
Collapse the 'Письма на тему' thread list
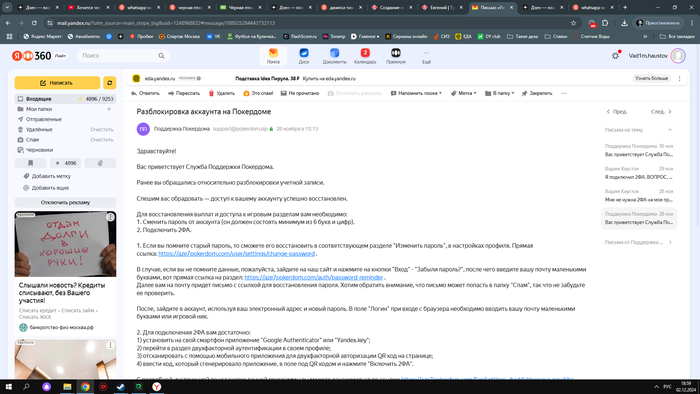670,130
